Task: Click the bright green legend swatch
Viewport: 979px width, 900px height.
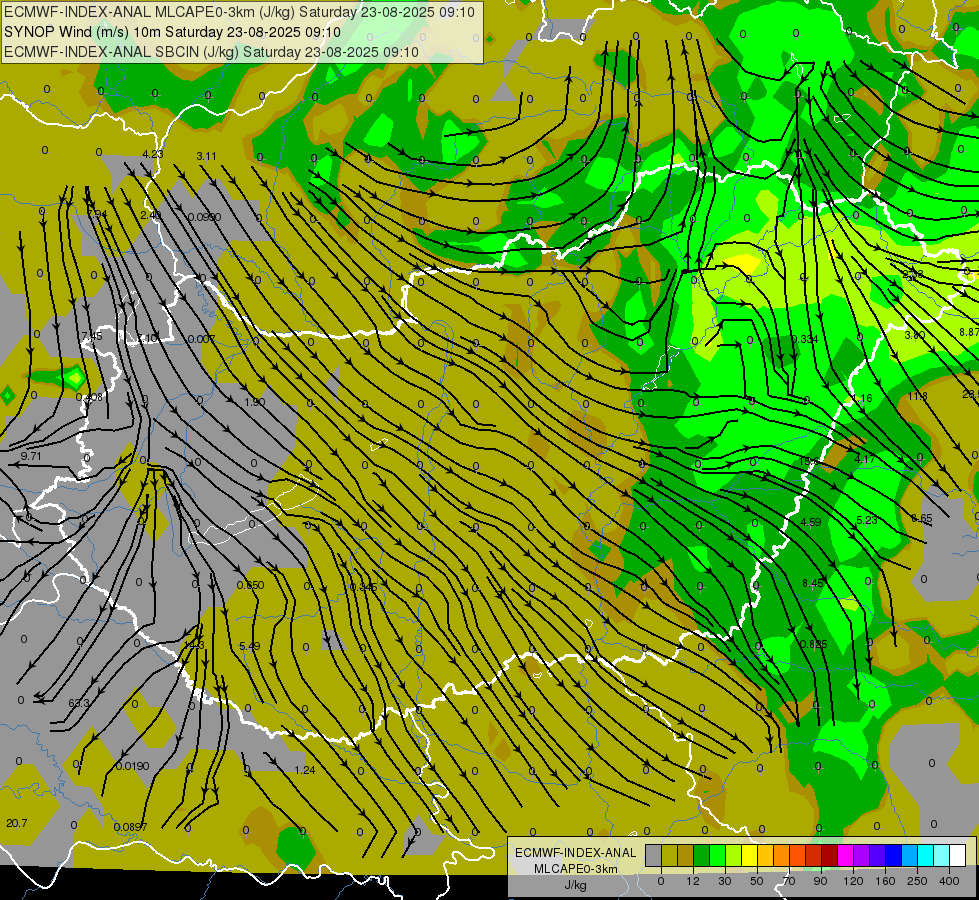Action: (718, 855)
